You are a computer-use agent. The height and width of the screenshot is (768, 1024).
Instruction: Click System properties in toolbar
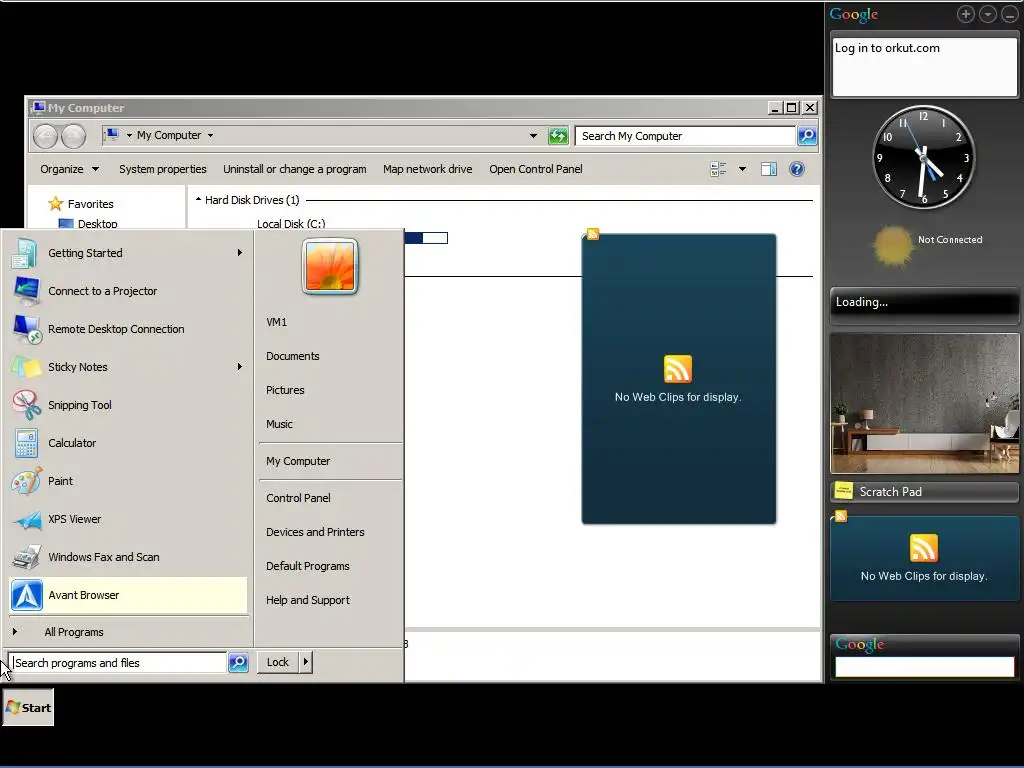pyautogui.click(x=163, y=169)
